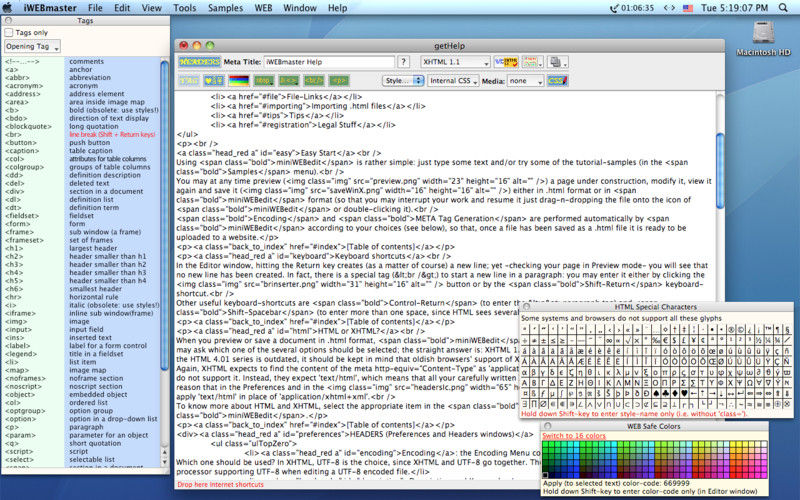Image resolution: width=800 pixels, height=500 pixels.
Task: Click 'line break (Shift + Return keys)' description
Action: tap(112, 135)
